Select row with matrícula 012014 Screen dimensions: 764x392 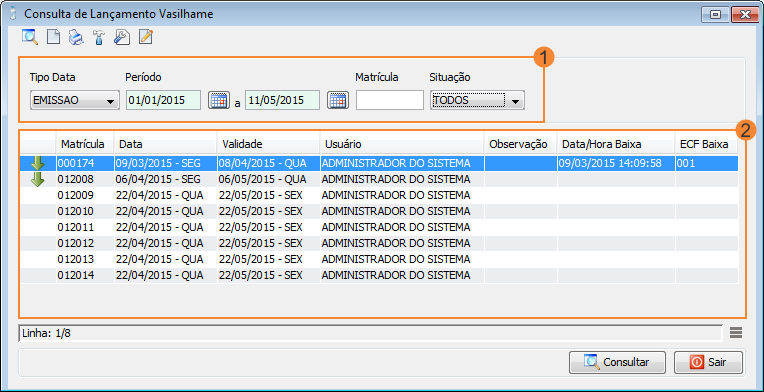point(379,275)
